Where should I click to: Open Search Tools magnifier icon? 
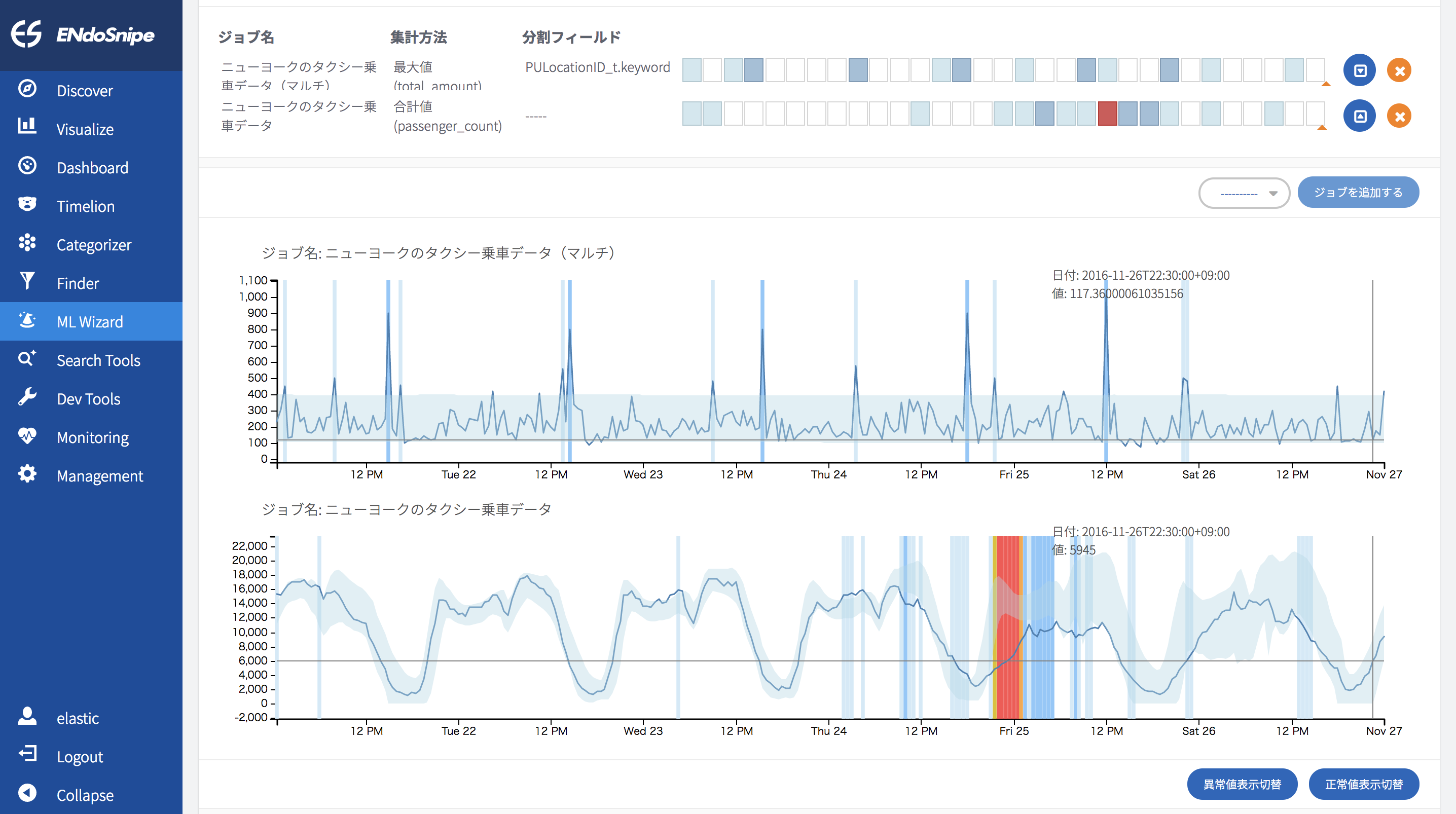[x=27, y=359]
